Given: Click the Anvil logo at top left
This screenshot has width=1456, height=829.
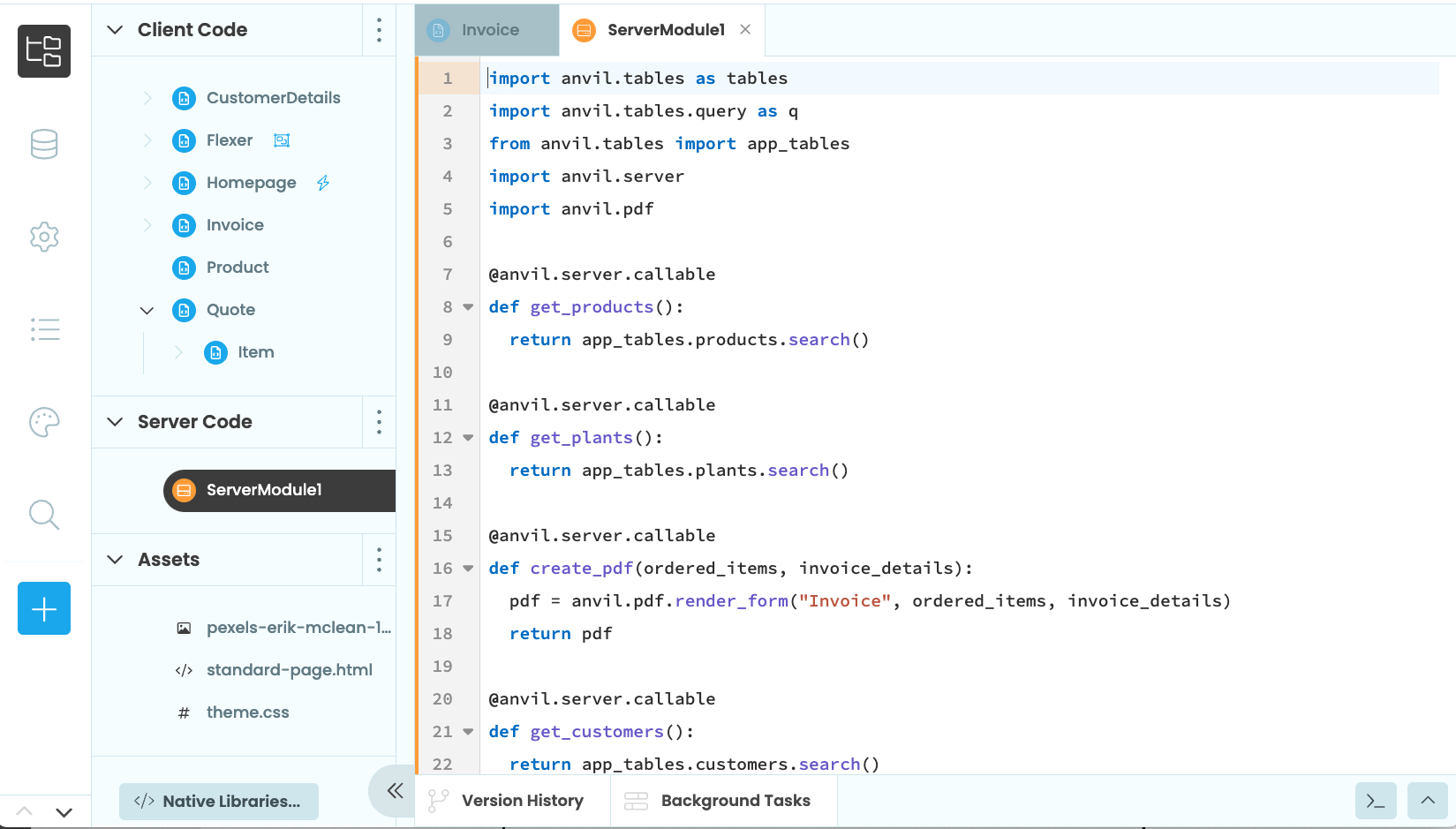Looking at the screenshot, I should pyautogui.click(x=44, y=51).
